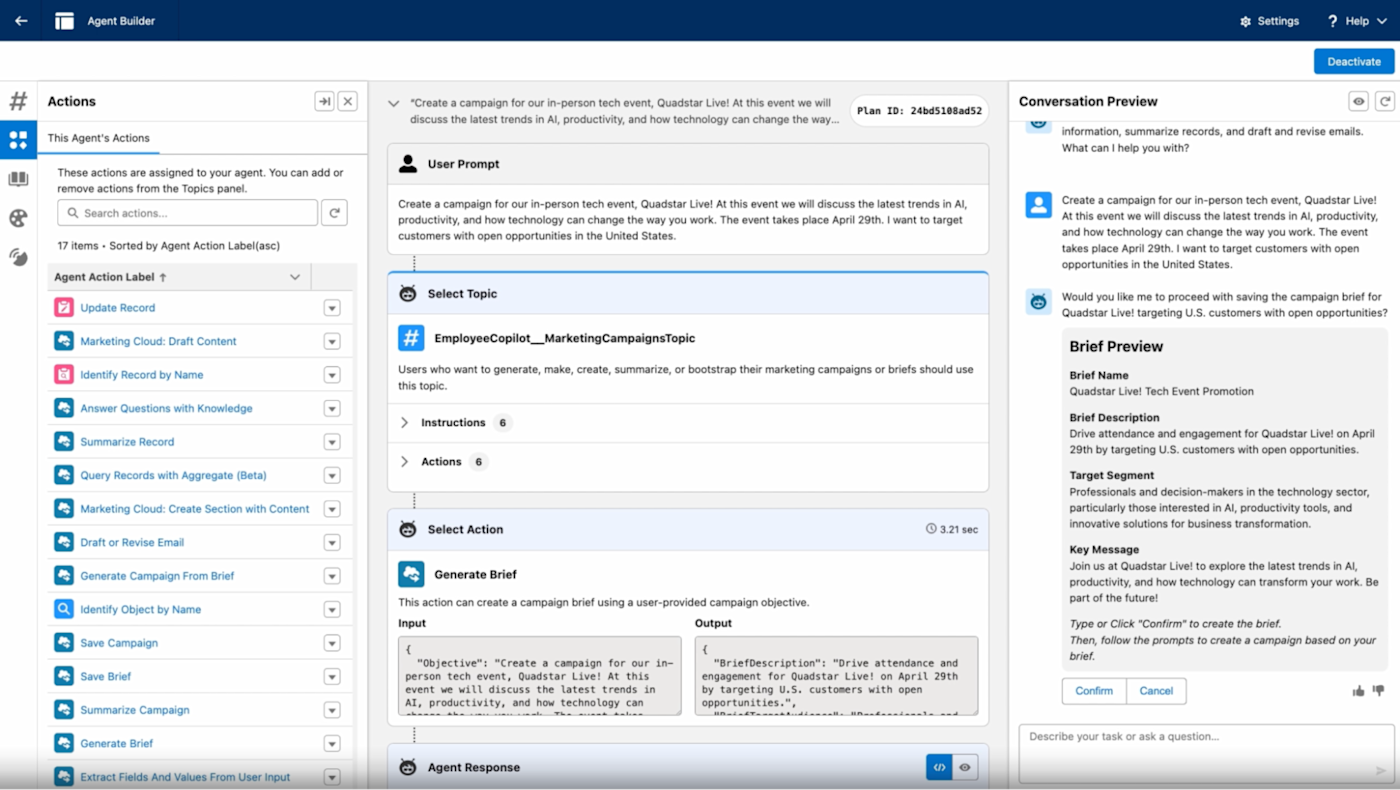This screenshot has width=1400, height=790.
Task: Open dropdown for Identify Object by Name
Action: click(x=332, y=609)
